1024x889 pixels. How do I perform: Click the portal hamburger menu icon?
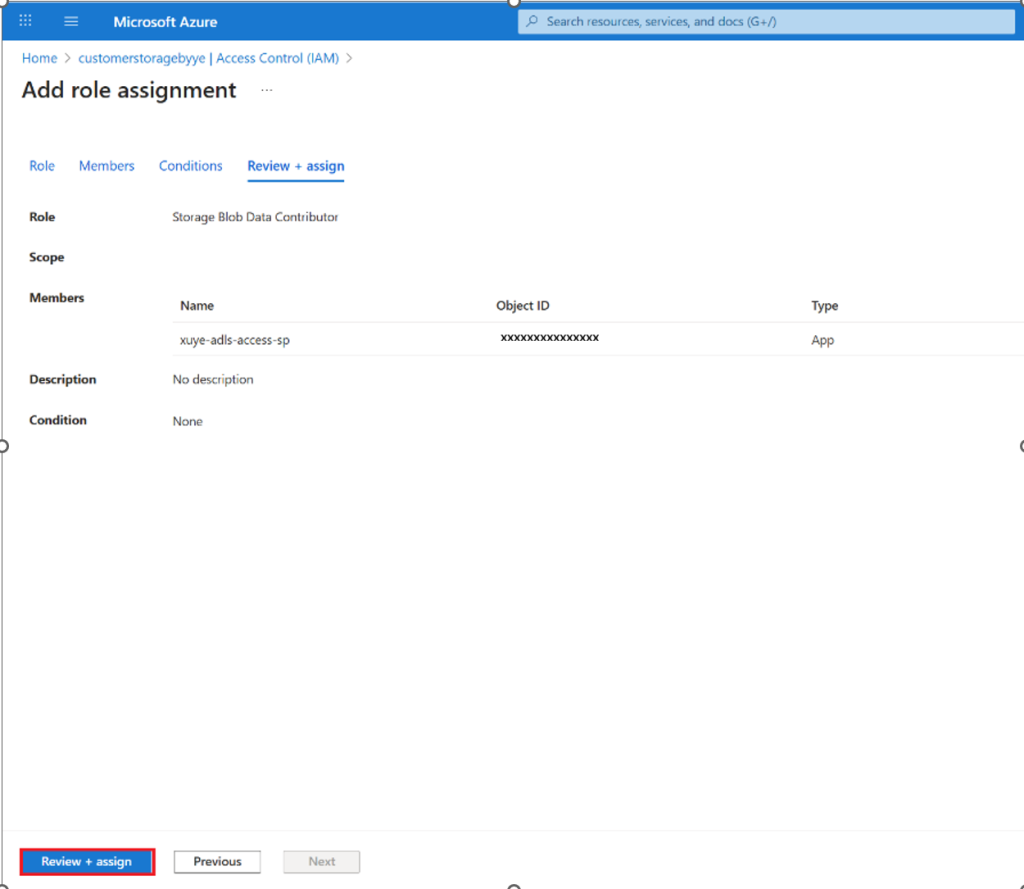coord(70,21)
